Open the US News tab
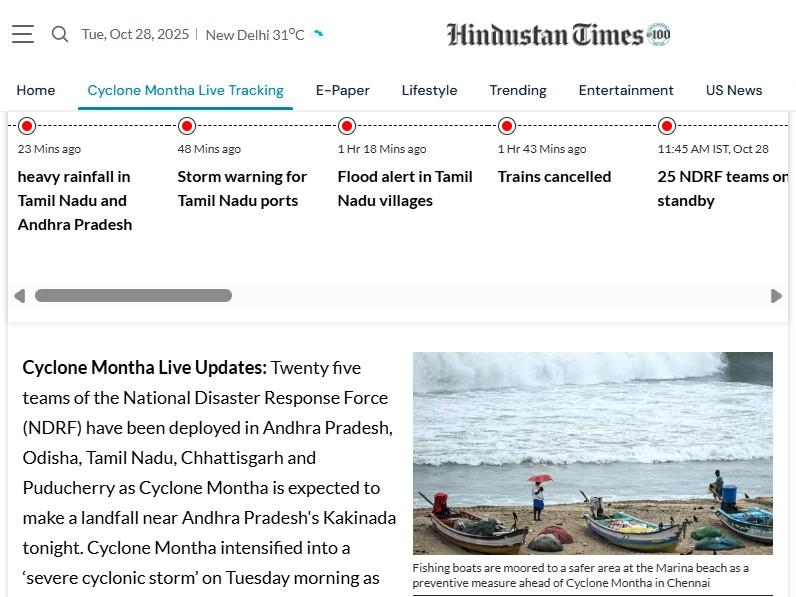Screen dimensions: 796x597 pyautogui.click(x=734, y=90)
